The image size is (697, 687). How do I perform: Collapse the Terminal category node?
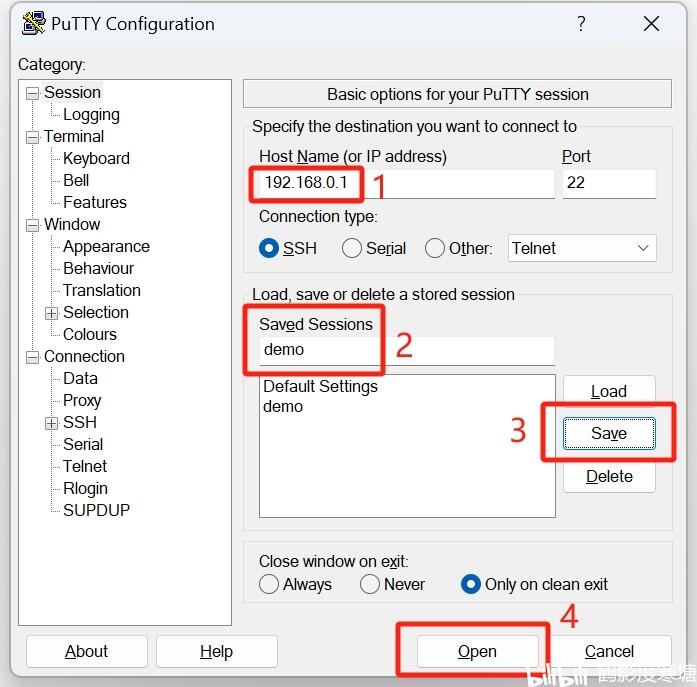click(32, 137)
